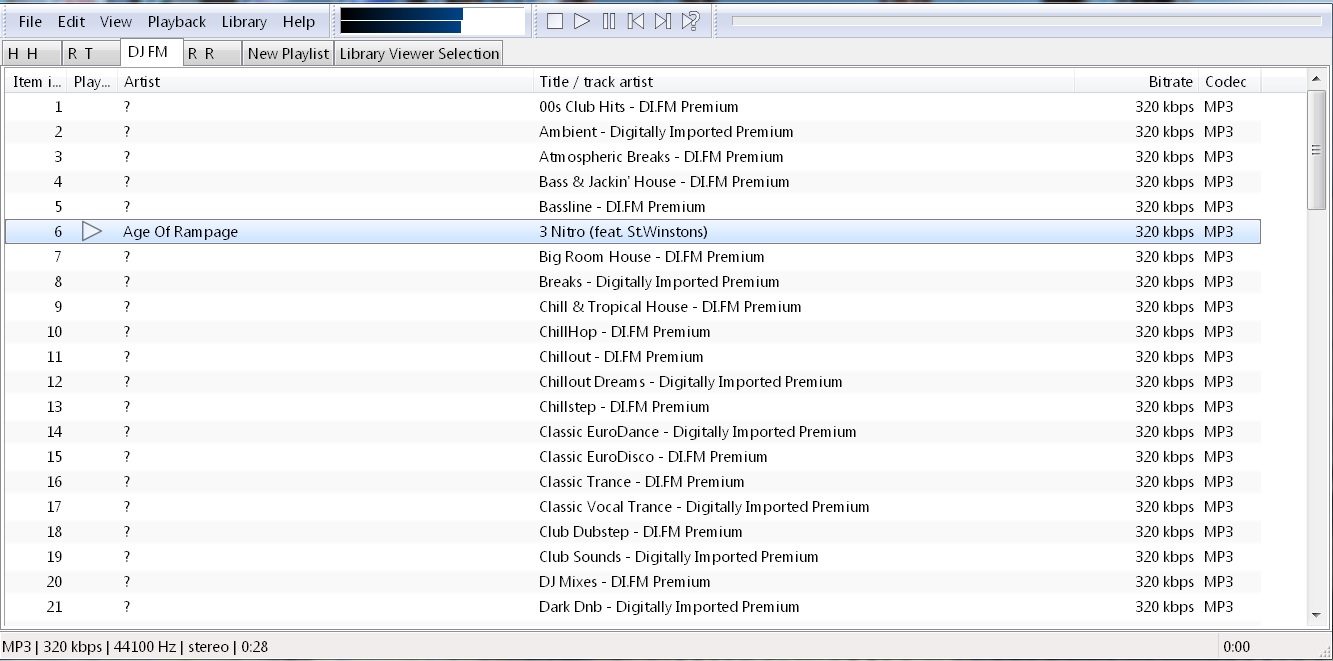The width and height of the screenshot is (1333, 661).
Task: Sort by the Item index column header
Action: tap(38, 82)
